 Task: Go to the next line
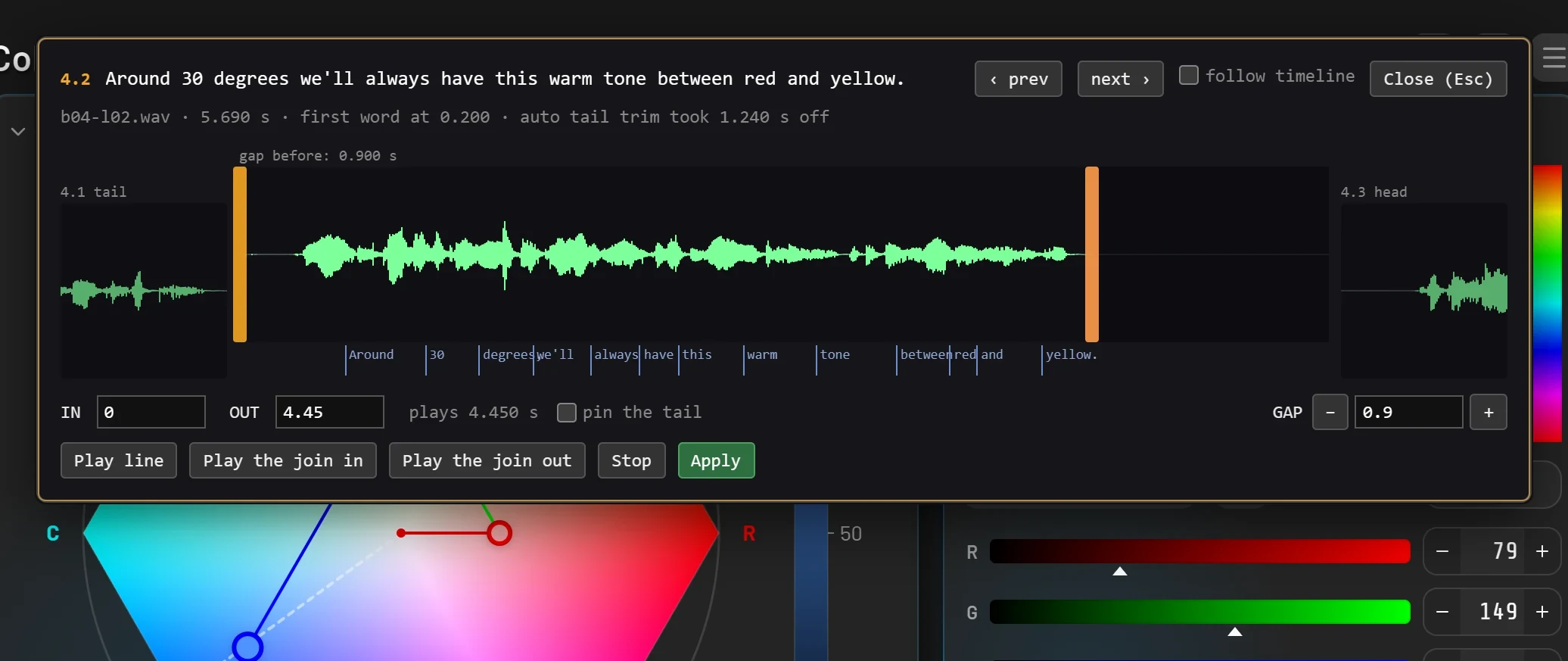(1120, 79)
